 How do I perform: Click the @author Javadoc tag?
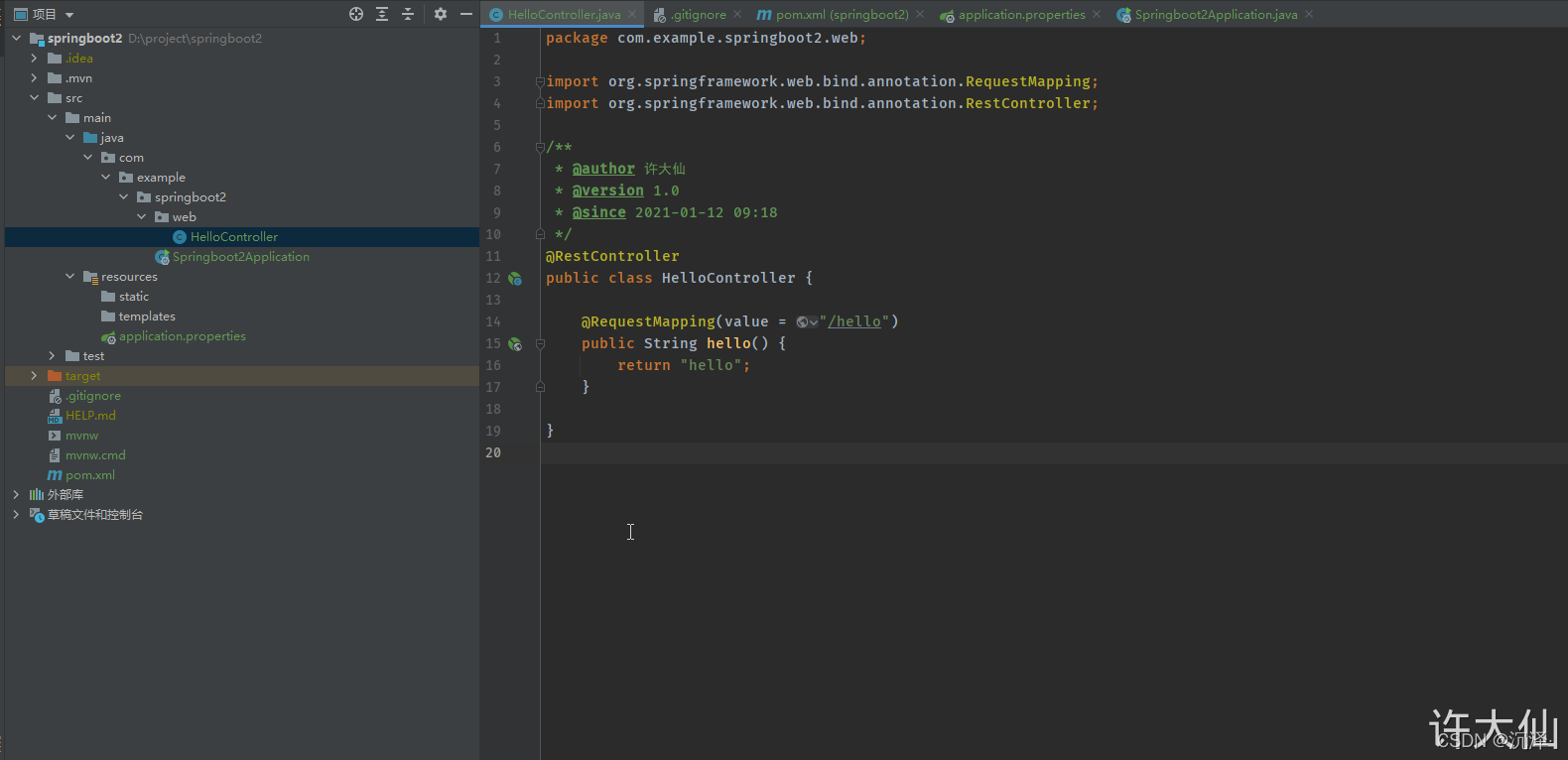tap(603, 170)
